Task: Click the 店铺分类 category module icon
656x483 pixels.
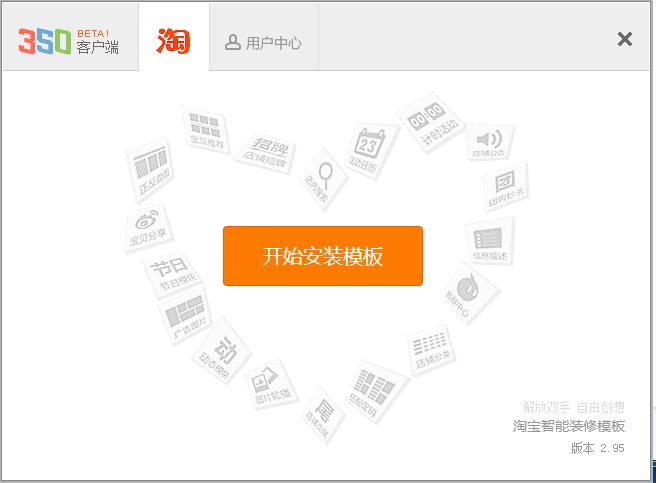Action: pos(432,351)
